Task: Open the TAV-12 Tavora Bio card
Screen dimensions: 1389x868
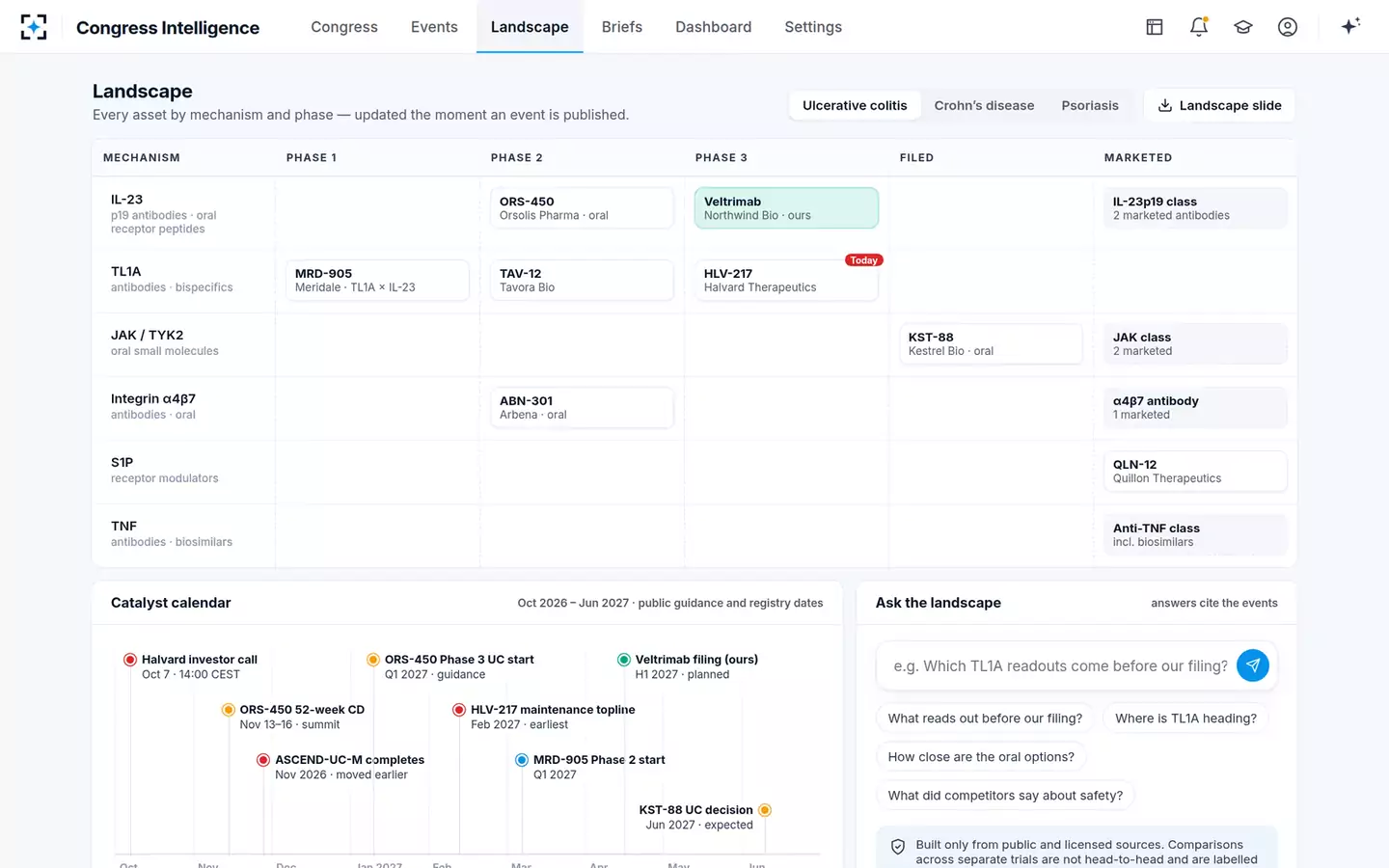Action: click(x=582, y=281)
